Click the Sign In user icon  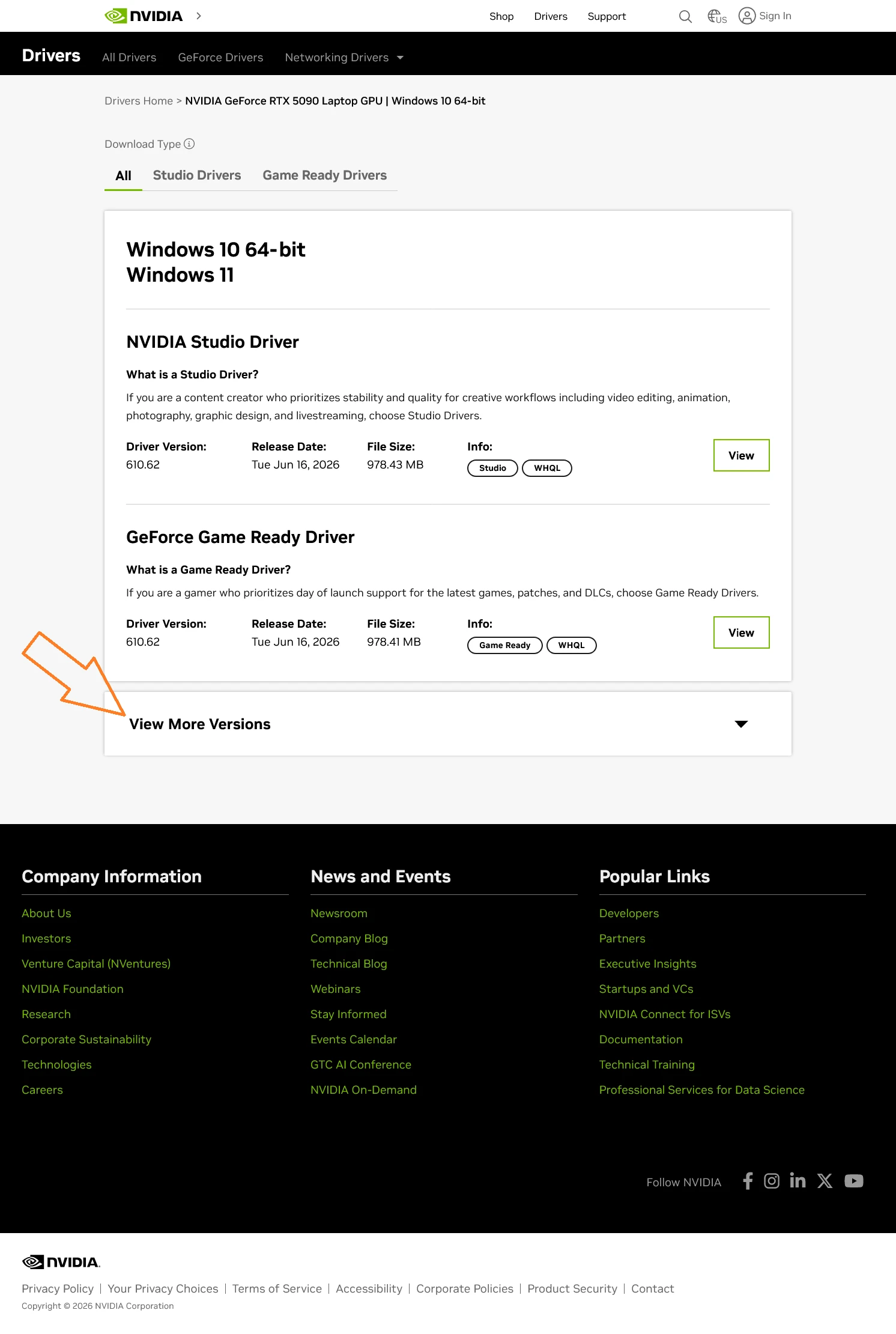(x=746, y=16)
